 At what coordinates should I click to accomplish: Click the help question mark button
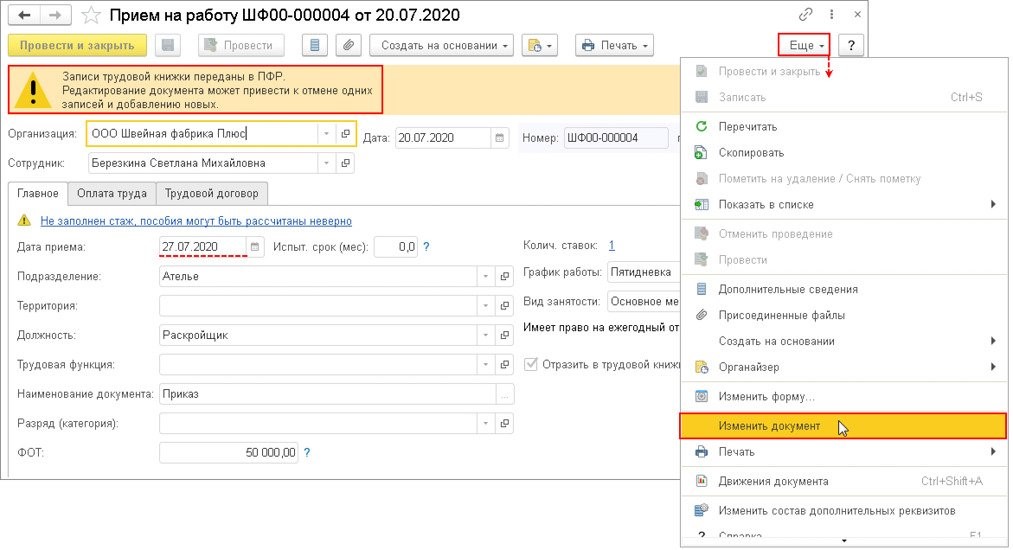click(x=851, y=45)
